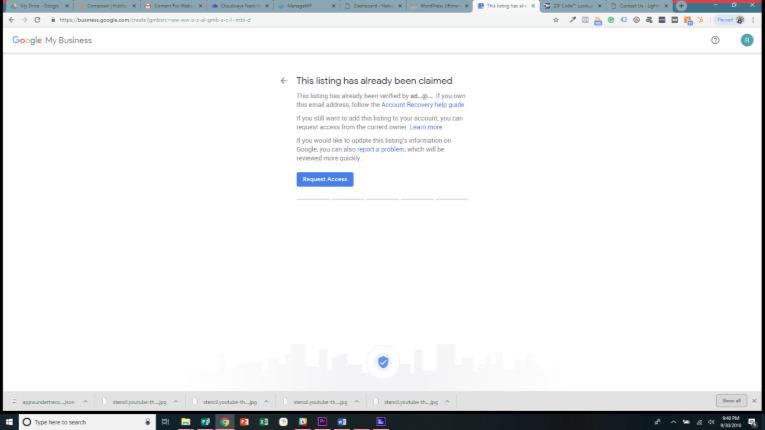The height and width of the screenshot is (430, 765).
Task: Open the Action Center notifications icon
Action: tap(753, 422)
